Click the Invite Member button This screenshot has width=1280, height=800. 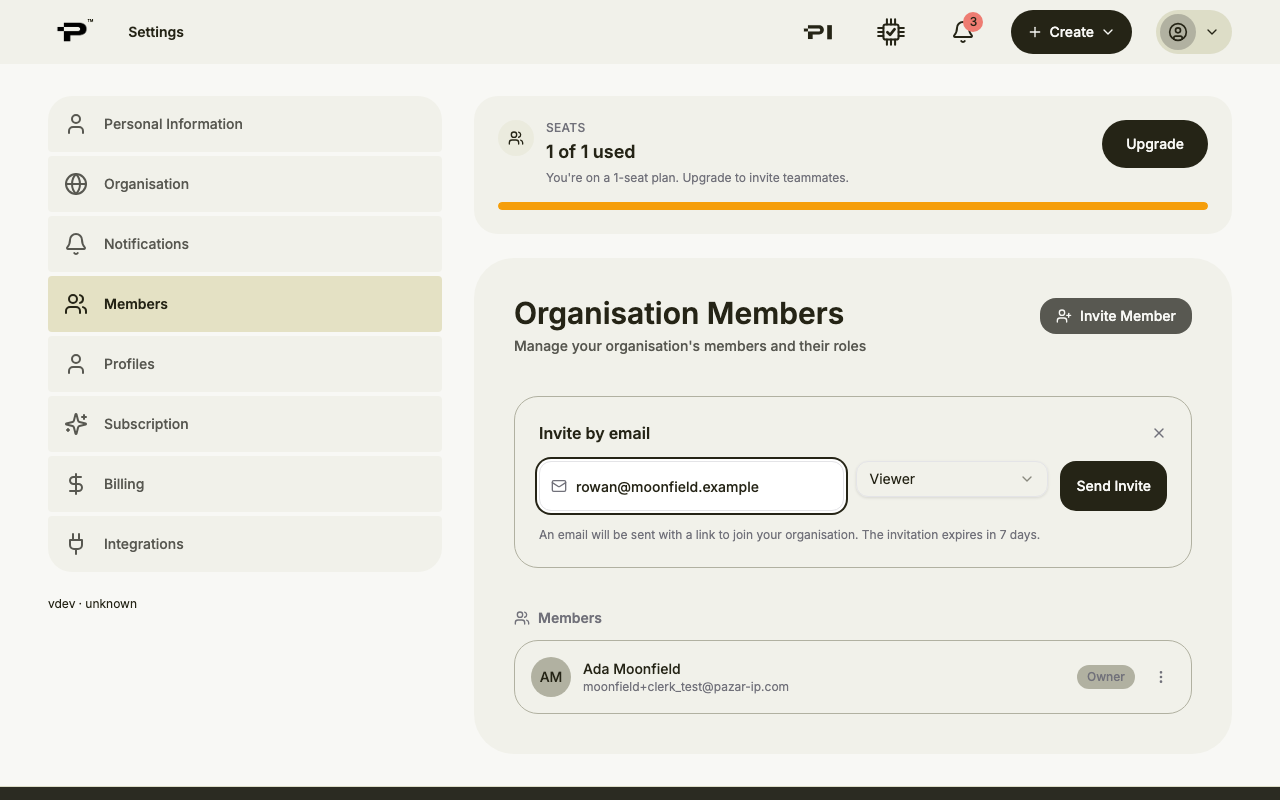[1116, 316]
